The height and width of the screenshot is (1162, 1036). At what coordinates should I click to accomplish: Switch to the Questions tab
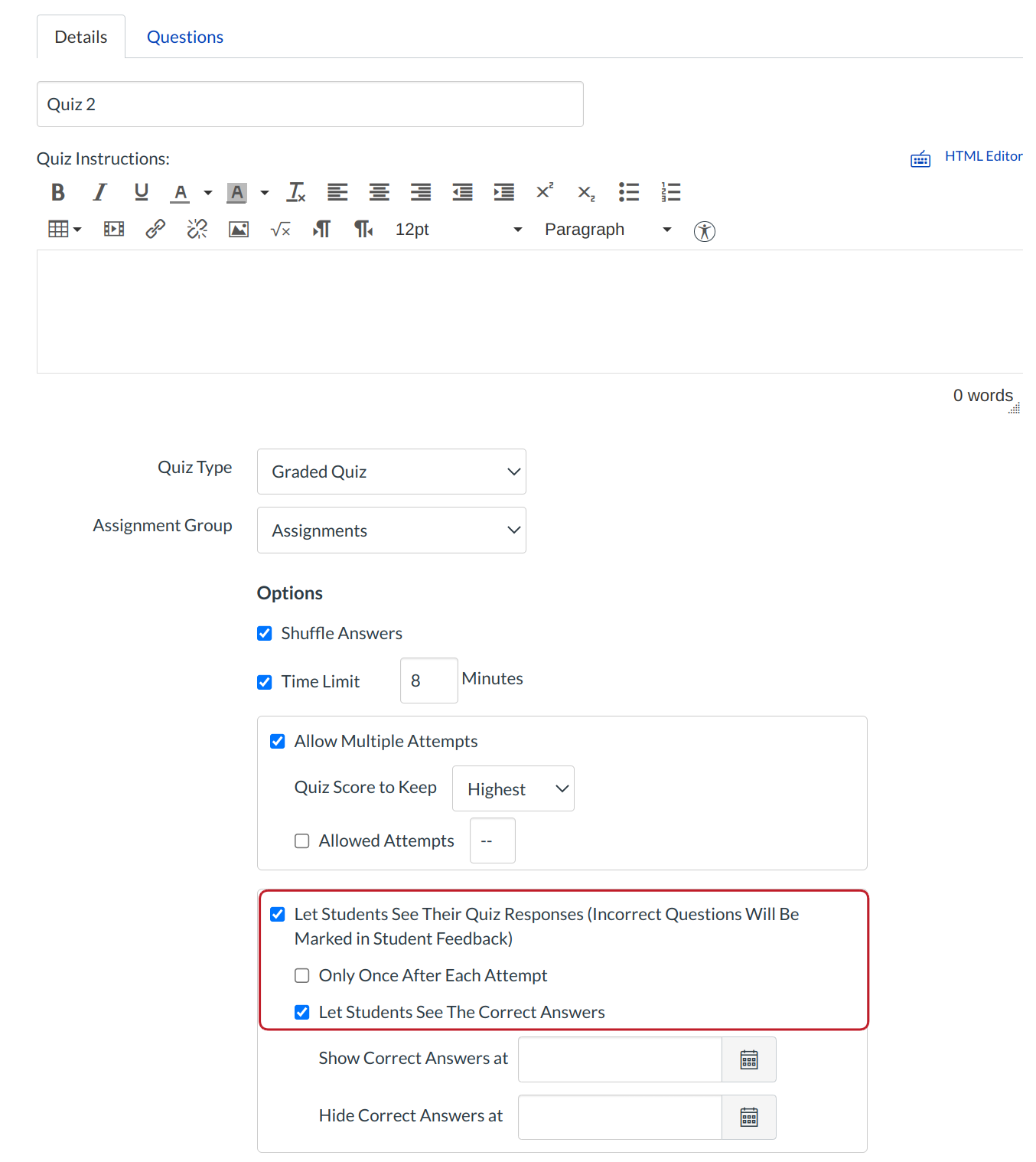(184, 36)
